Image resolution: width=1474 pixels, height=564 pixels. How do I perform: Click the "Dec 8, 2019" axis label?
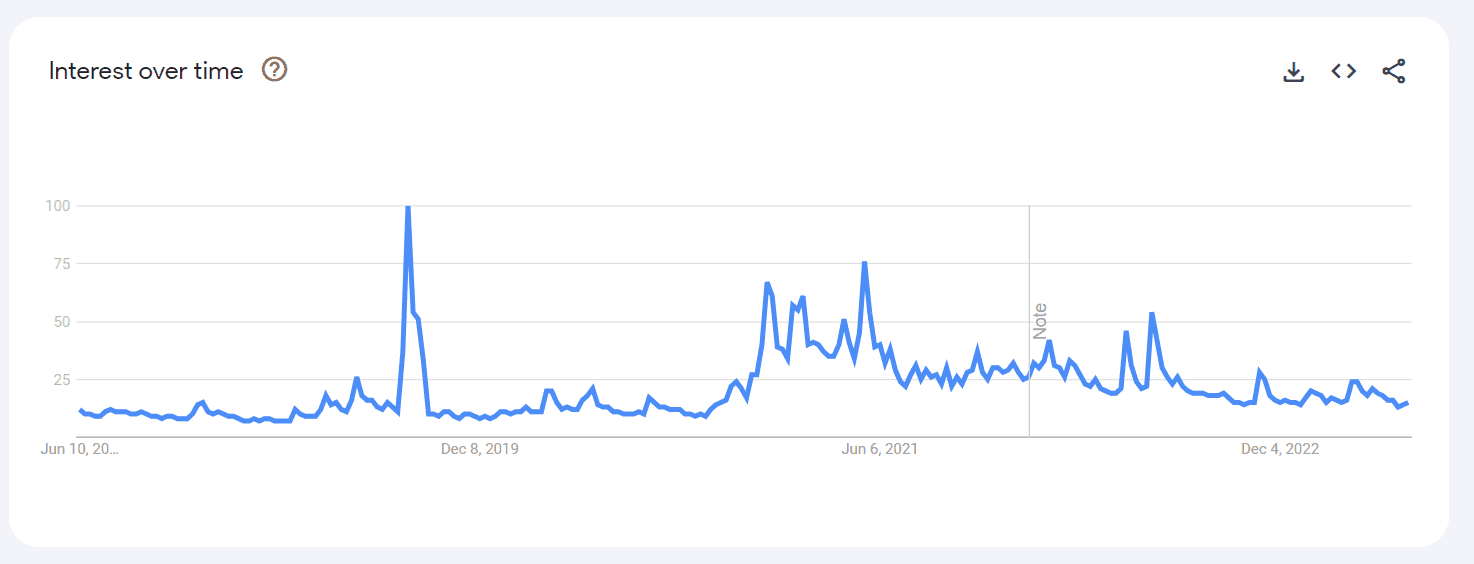480,449
